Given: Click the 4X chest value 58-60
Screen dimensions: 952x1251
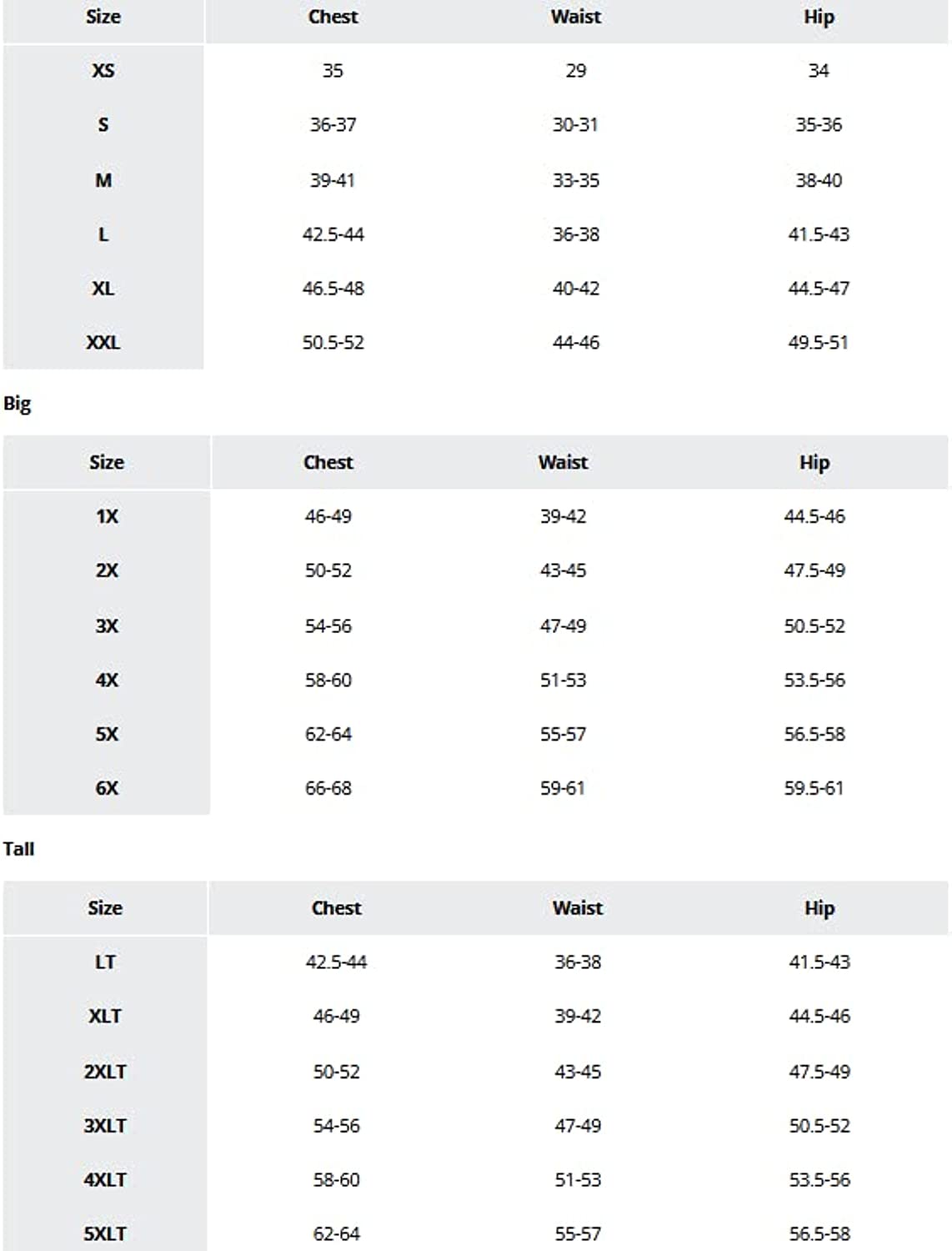Looking at the screenshot, I should click(328, 681).
